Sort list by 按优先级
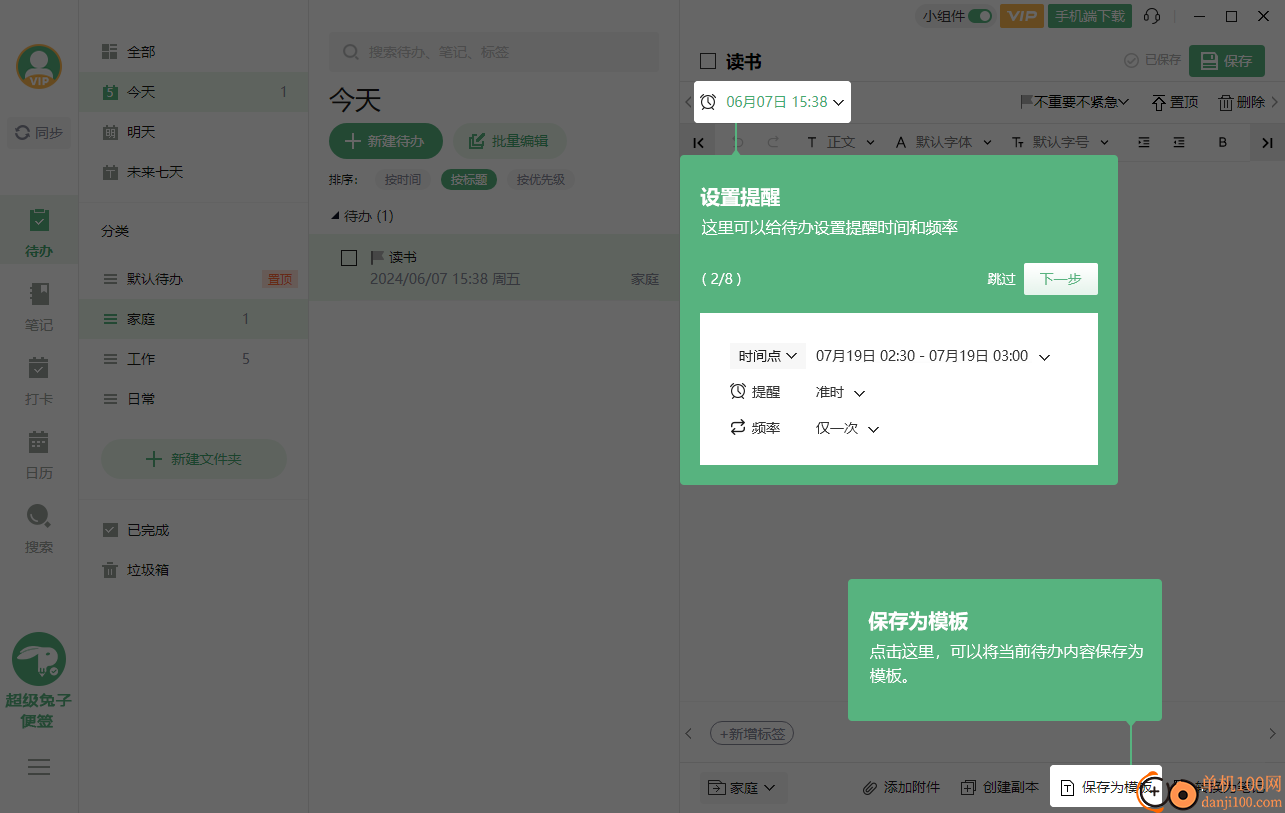 point(541,180)
